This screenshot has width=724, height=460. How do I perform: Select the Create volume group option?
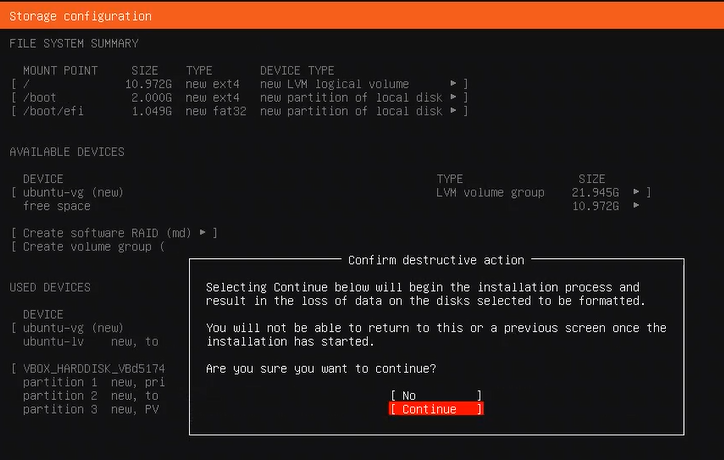point(90,247)
